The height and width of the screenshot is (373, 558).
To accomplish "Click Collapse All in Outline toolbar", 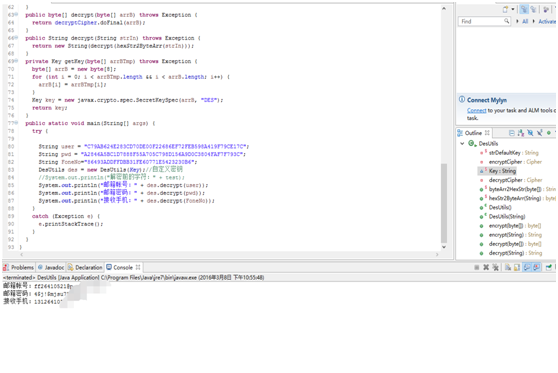I will pyautogui.click(x=511, y=133).
